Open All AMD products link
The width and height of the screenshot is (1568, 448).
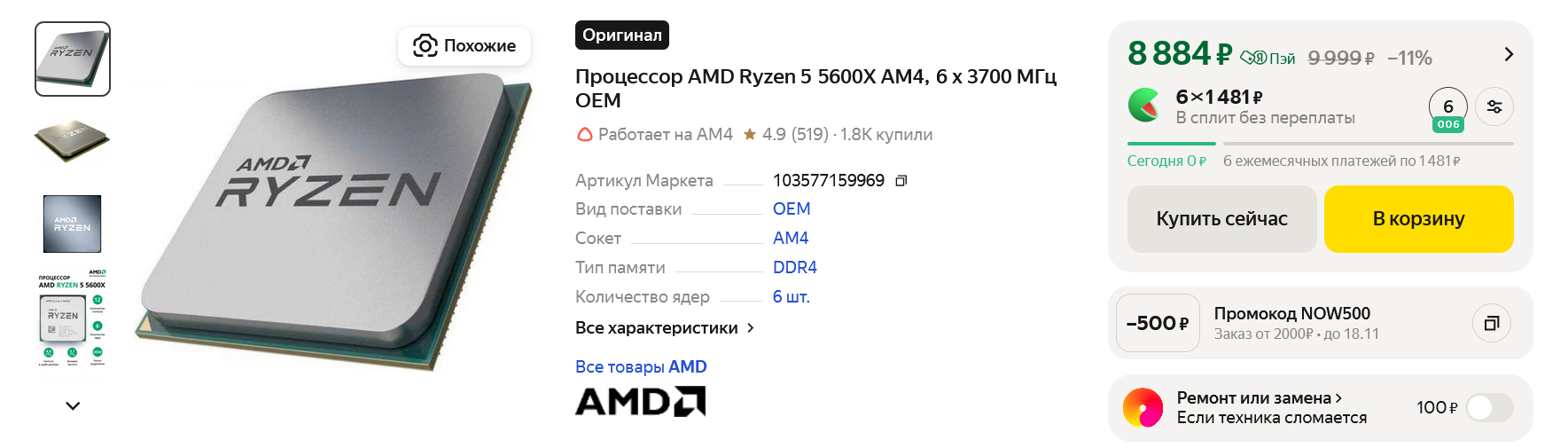[641, 367]
